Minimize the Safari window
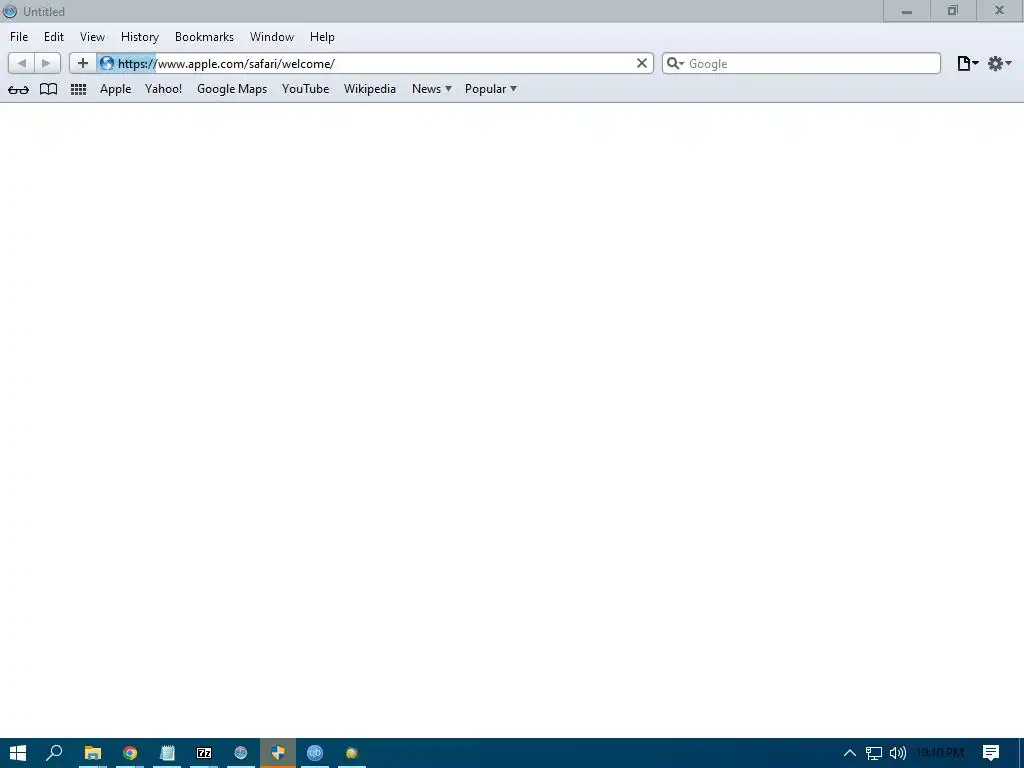This screenshot has height=768, width=1024. (906, 11)
